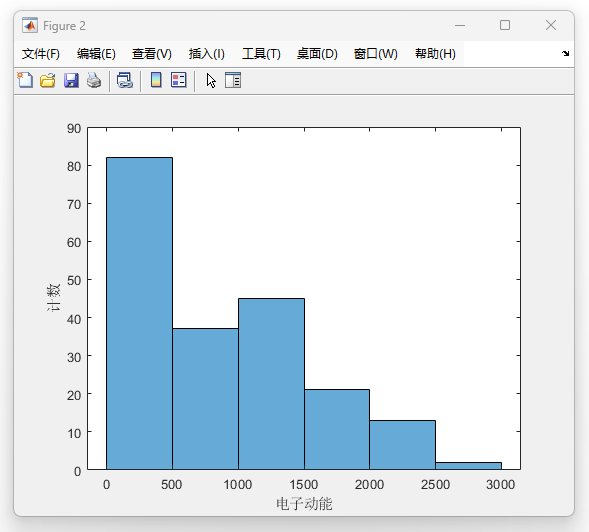Screen dimensions: 589x532
Task: Maximize the Figure 2 window
Action: 505,25
